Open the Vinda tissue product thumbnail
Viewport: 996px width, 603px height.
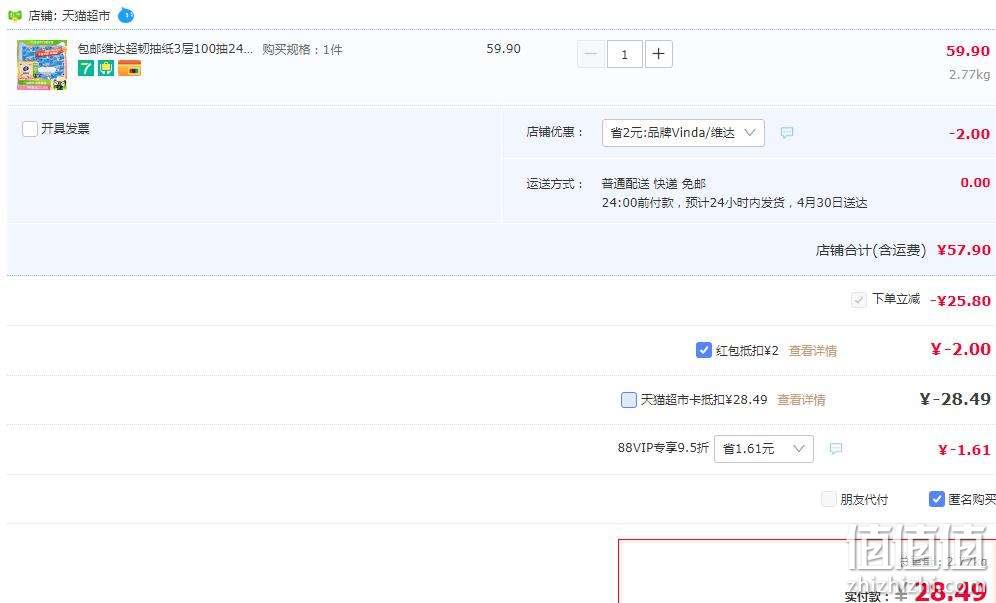pos(42,65)
